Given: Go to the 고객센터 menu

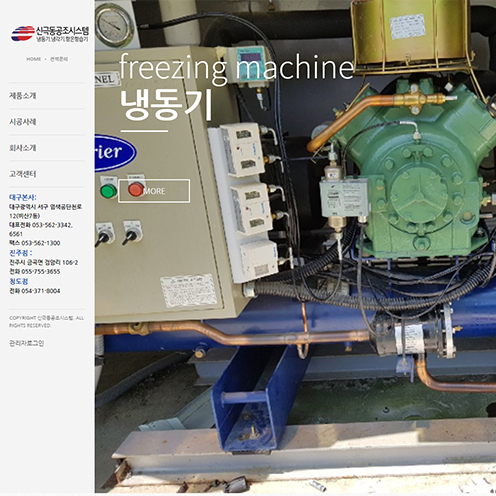Looking at the screenshot, I should (23, 174).
